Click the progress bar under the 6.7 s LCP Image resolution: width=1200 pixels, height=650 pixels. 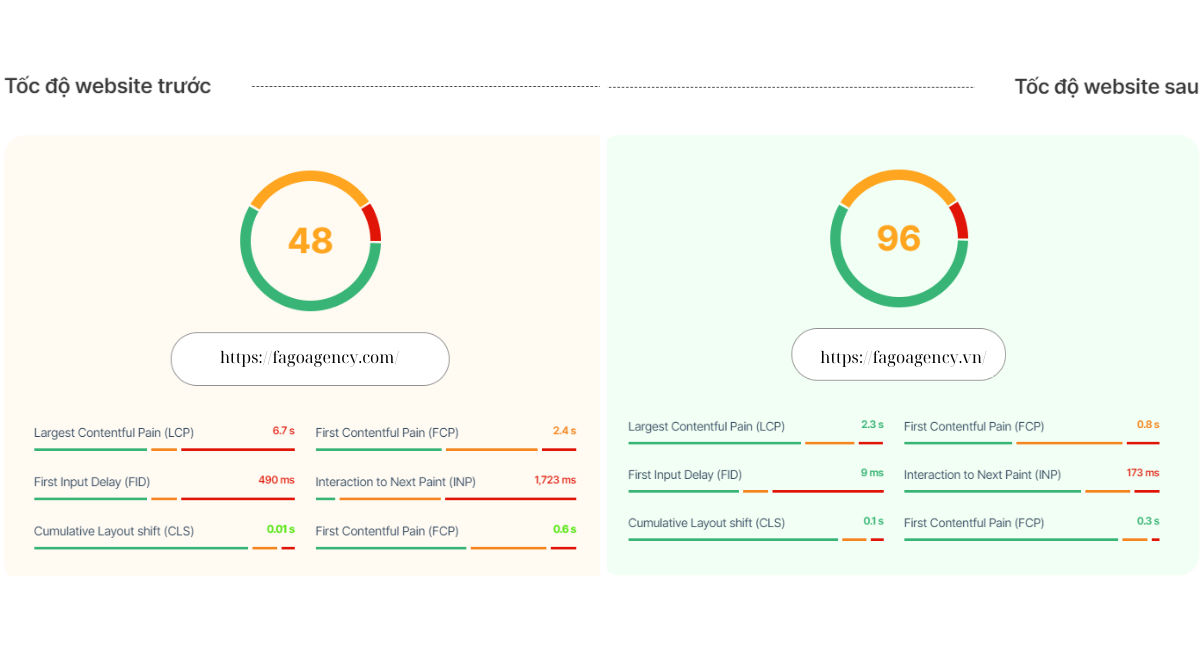coord(164,450)
